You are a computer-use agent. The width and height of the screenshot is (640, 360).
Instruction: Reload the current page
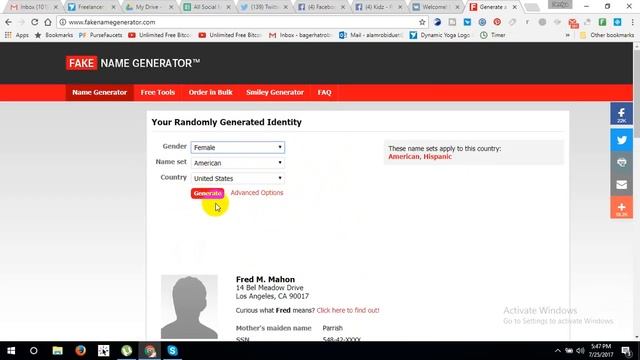[34, 22]
